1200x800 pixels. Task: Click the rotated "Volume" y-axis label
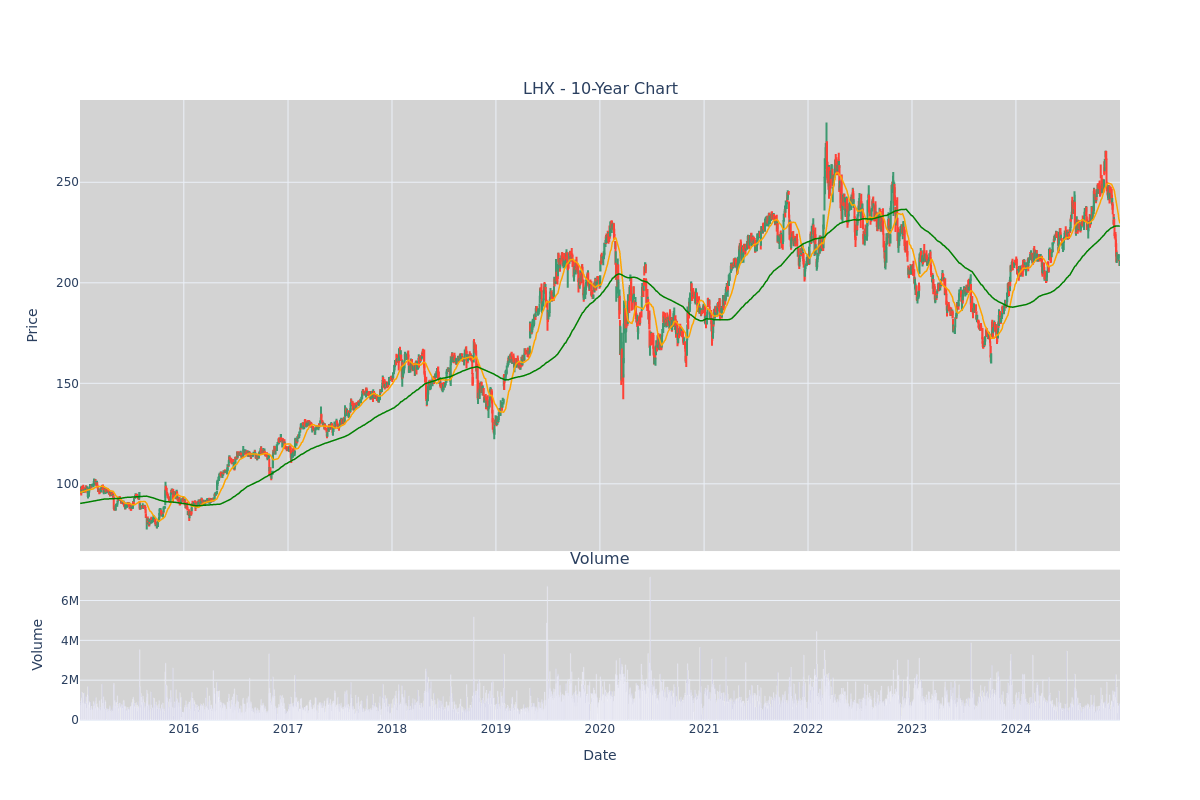38,644
